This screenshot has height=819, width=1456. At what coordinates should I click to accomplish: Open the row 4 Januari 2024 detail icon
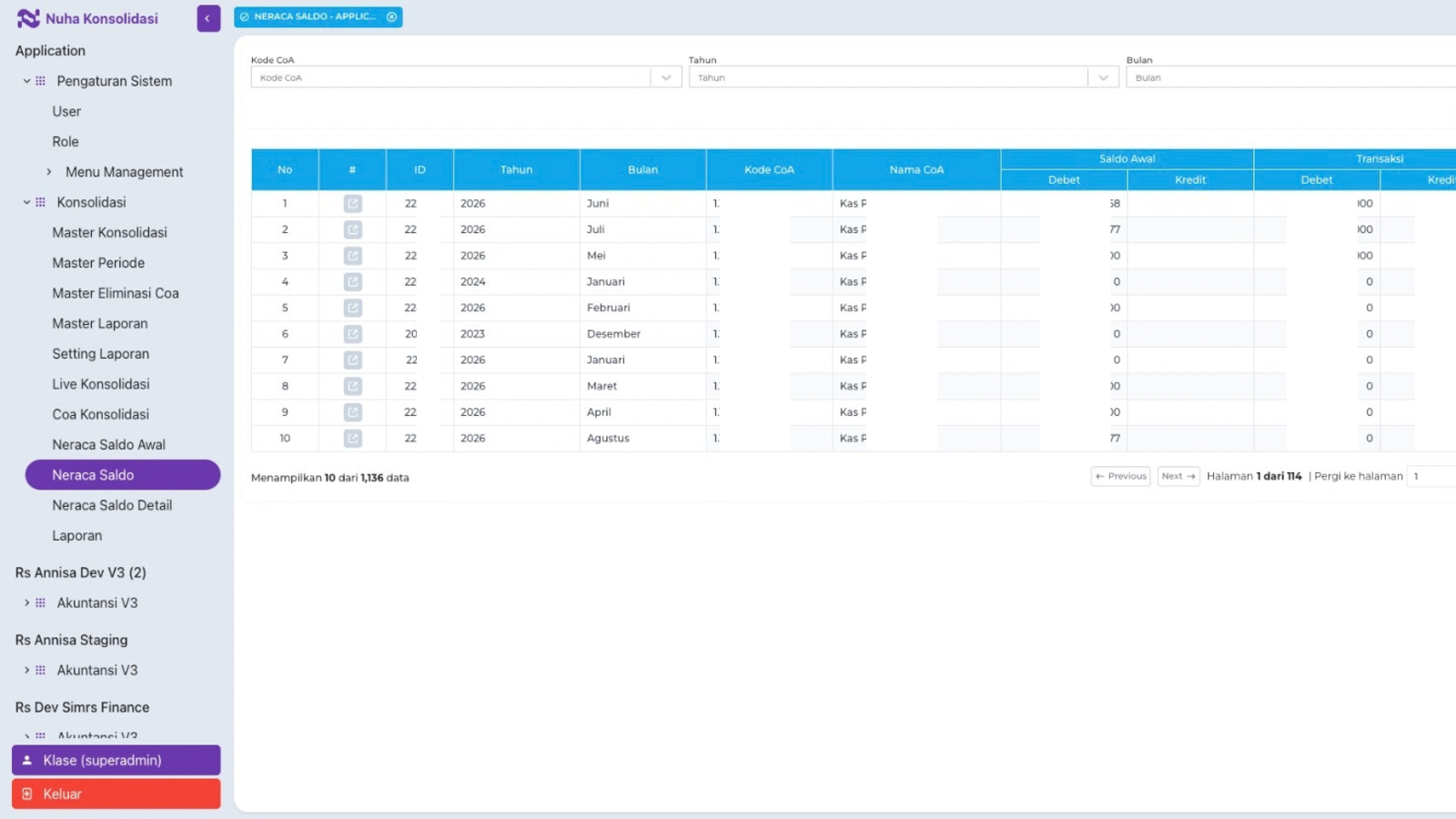353,282
